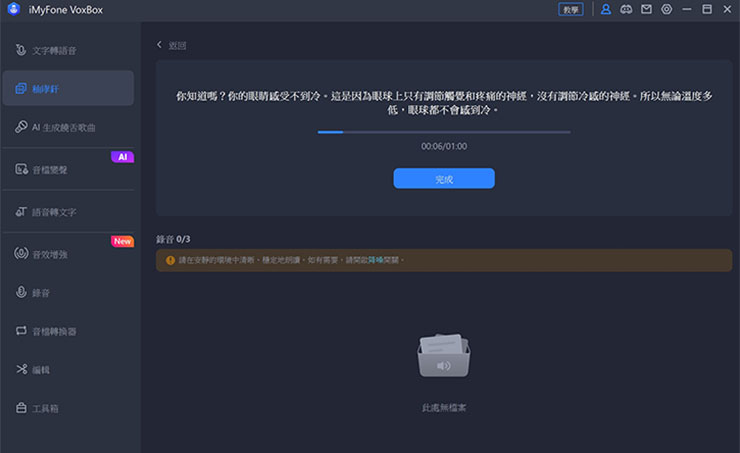Open settings via the circular target icon

pyautogui.click(x=666, y=9)
